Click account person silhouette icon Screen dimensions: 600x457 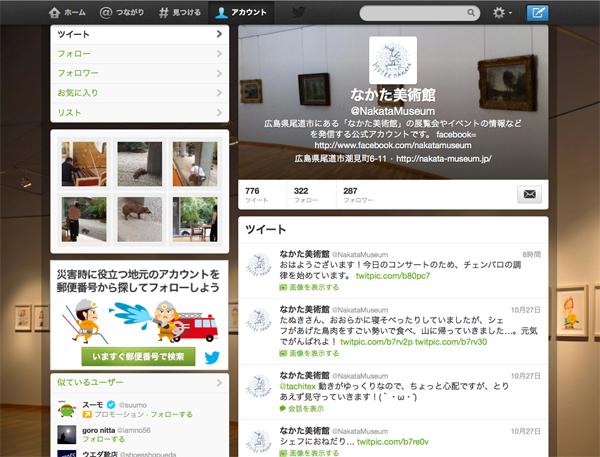point(221,13)
